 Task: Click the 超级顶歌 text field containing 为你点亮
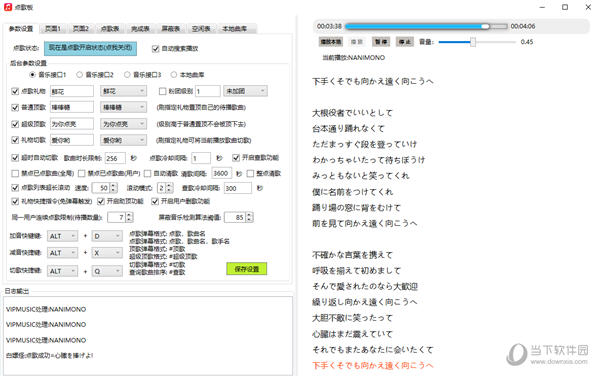click(x=72, y=124)
